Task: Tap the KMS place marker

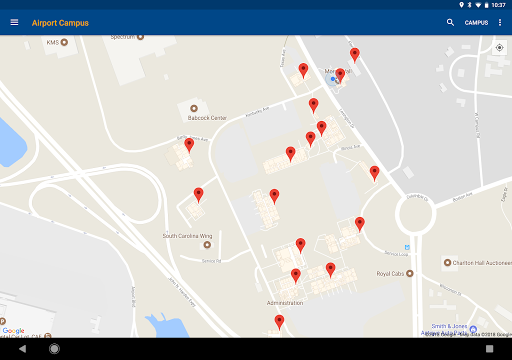Action: (64, 42)
